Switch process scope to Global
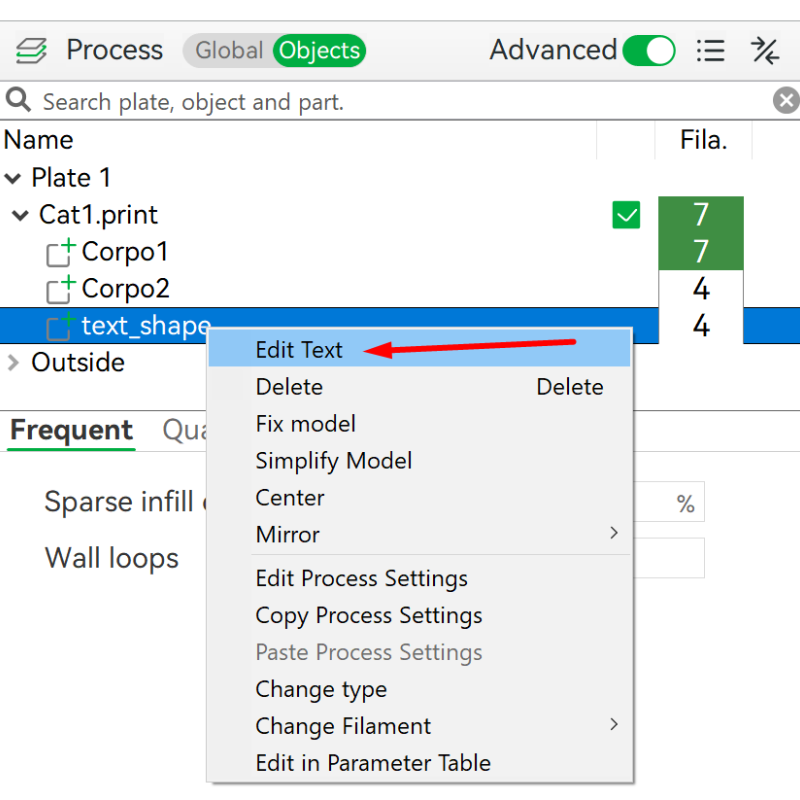800x800 pixels. click(228, 50)
